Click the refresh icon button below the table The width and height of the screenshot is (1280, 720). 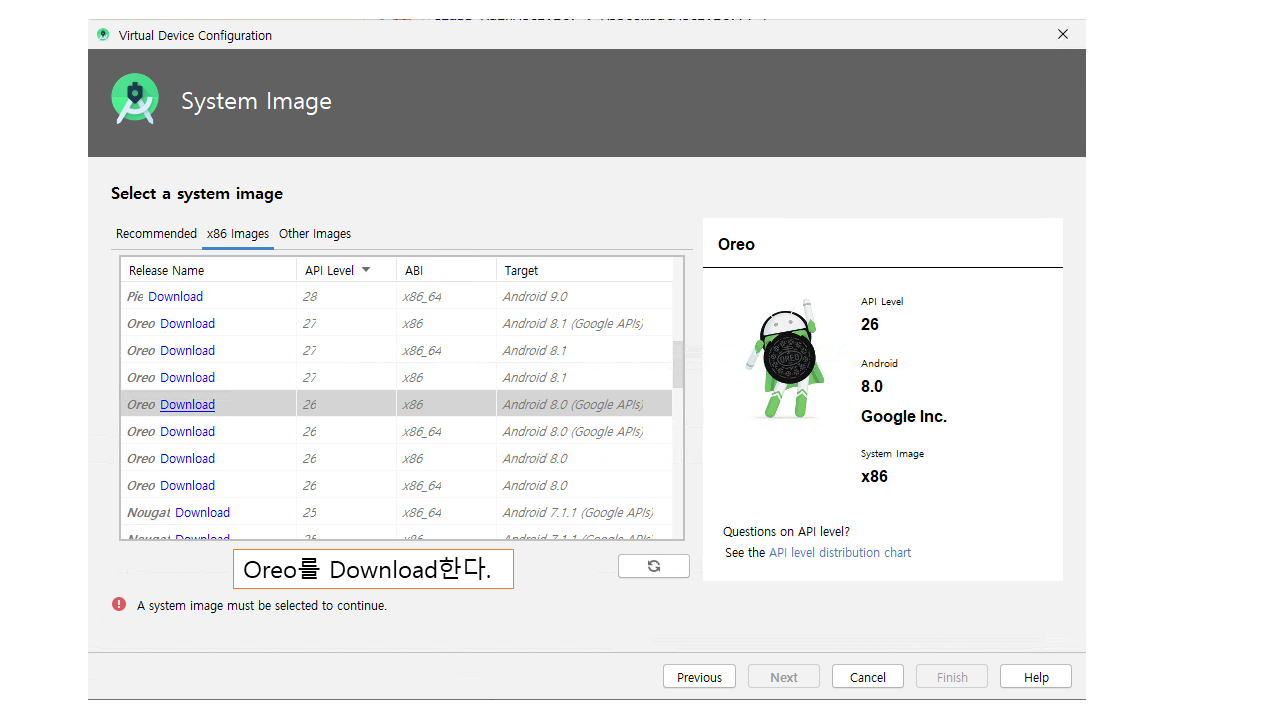pyautogui.click(x=653, y=566)
